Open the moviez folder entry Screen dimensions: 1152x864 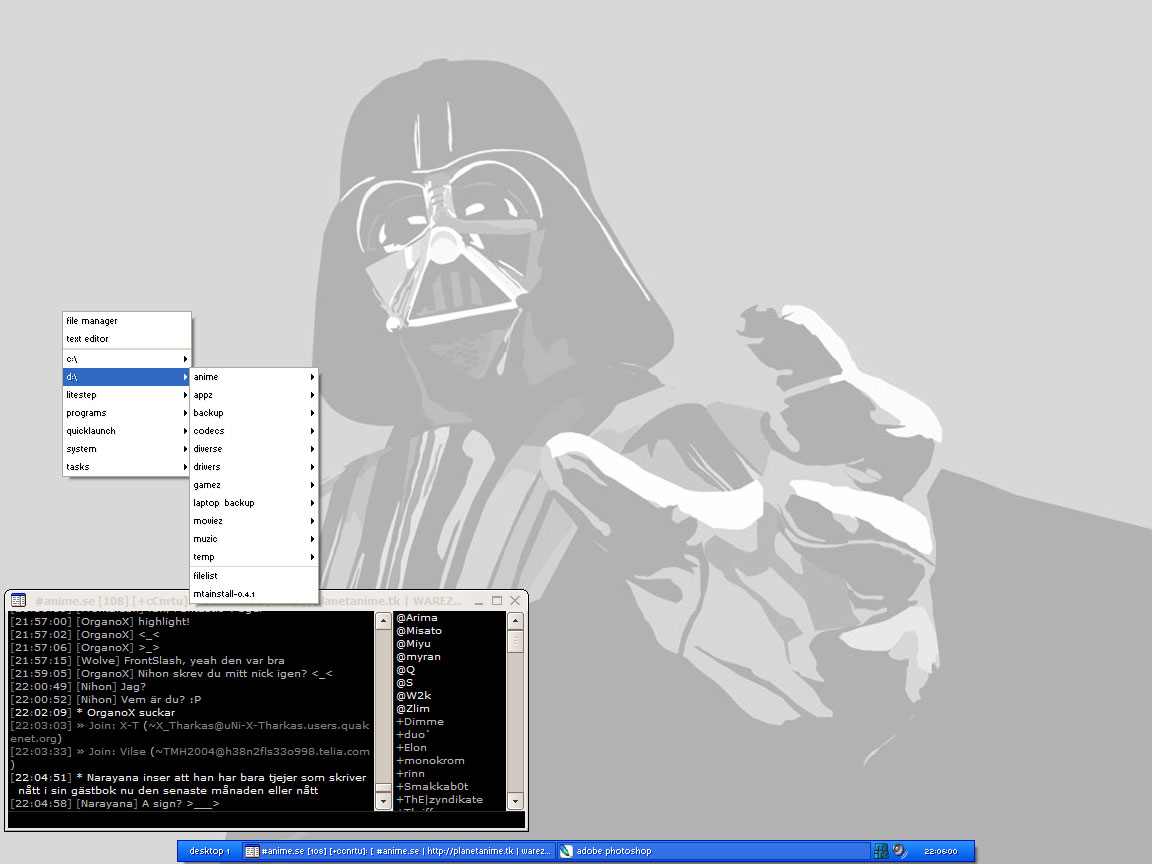click(x=253, y=521)
